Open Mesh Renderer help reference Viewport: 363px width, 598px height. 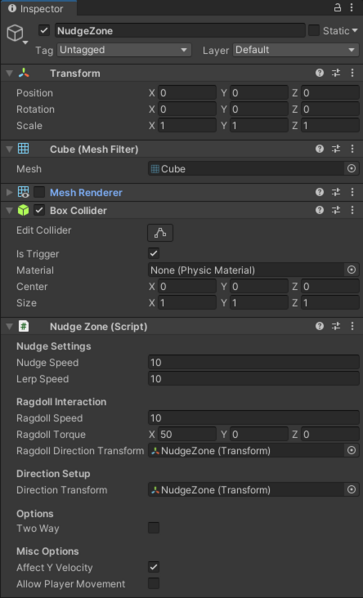pyautogui.click(x=320, y=192)
